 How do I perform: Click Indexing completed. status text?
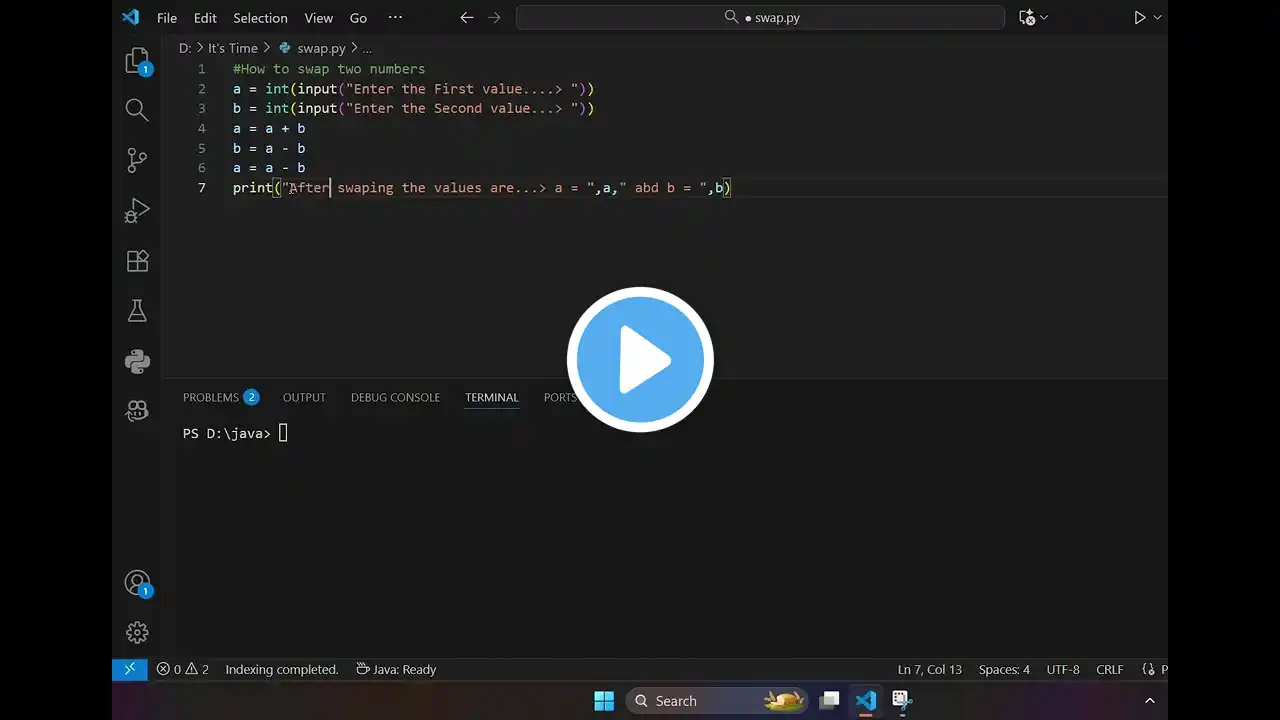click(x=282, y=669)
